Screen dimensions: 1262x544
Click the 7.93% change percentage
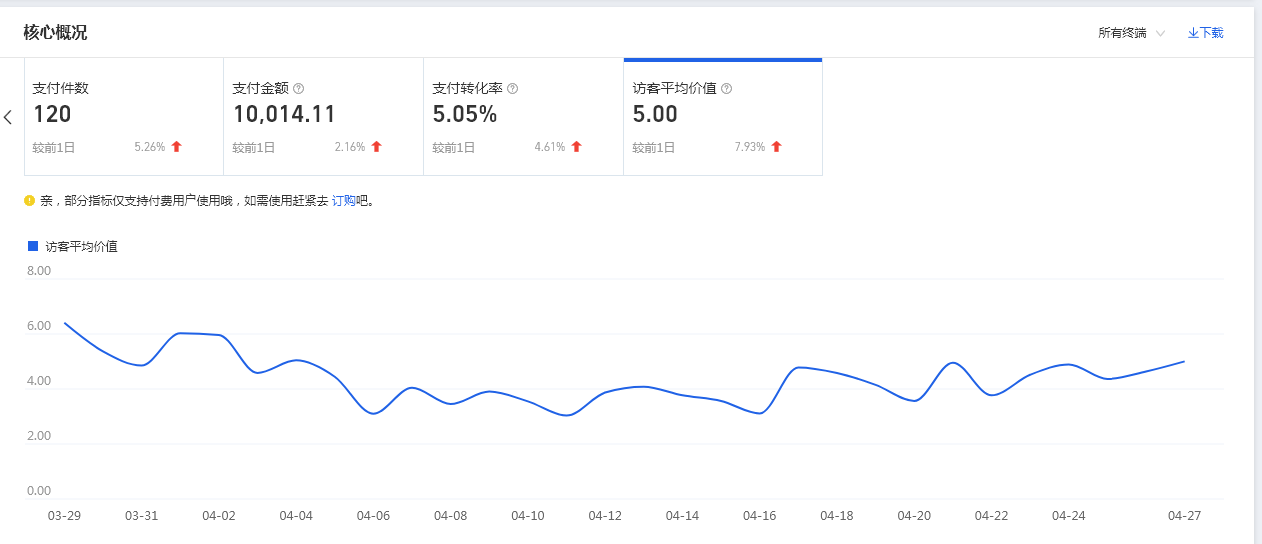[750, 146]
